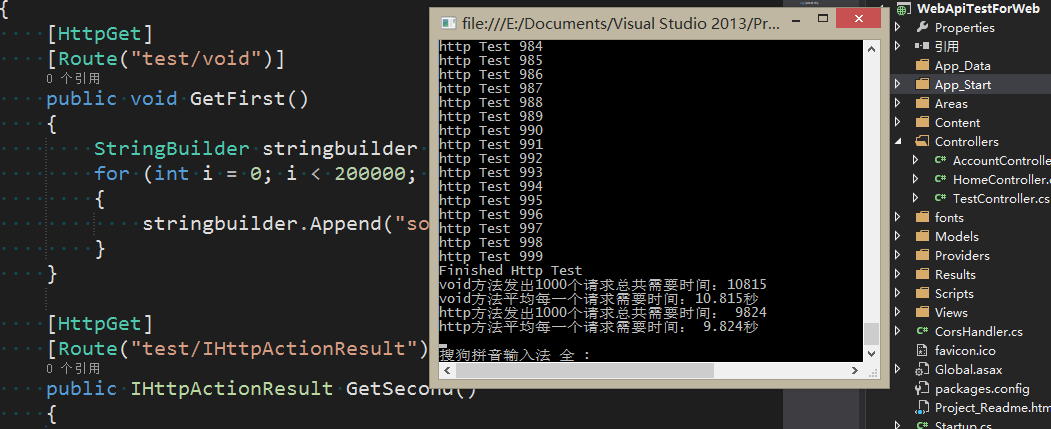Expand the Content folder node
1051x429 pixels.
pyautogui.click(x=898, y=123)
